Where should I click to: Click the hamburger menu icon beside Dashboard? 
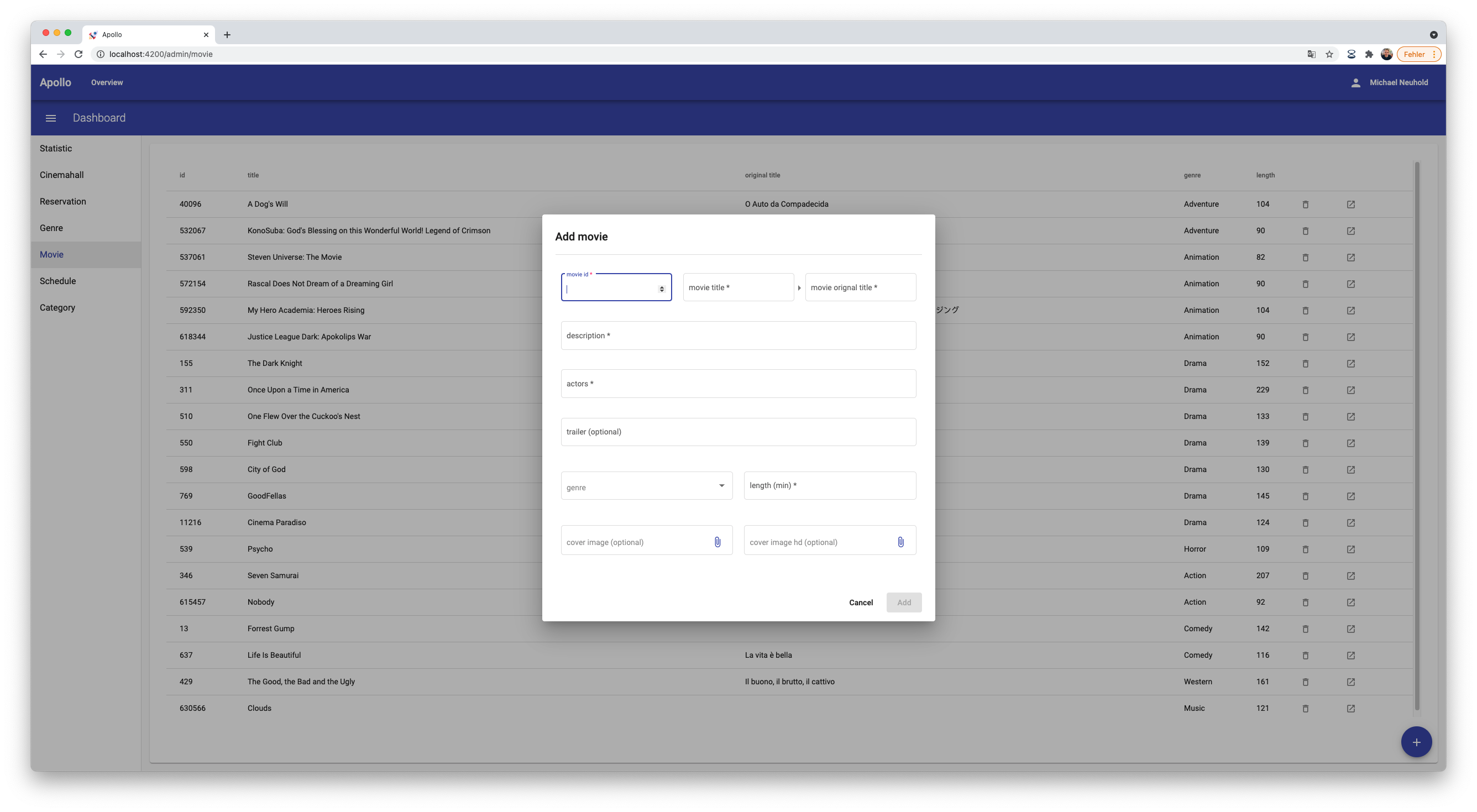[x=50, y=118]
